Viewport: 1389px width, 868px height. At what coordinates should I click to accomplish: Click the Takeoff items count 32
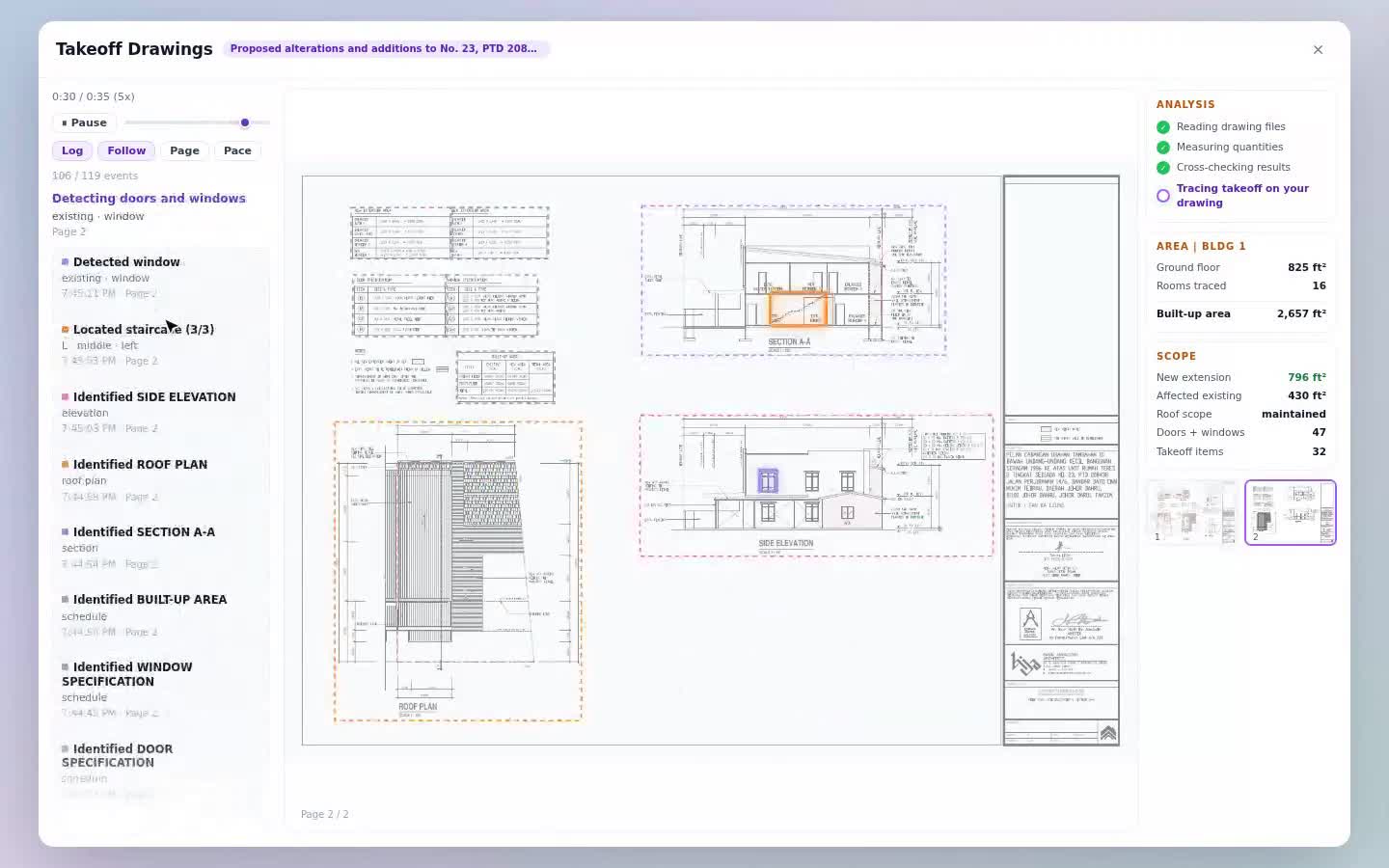tap(1319, 451)
